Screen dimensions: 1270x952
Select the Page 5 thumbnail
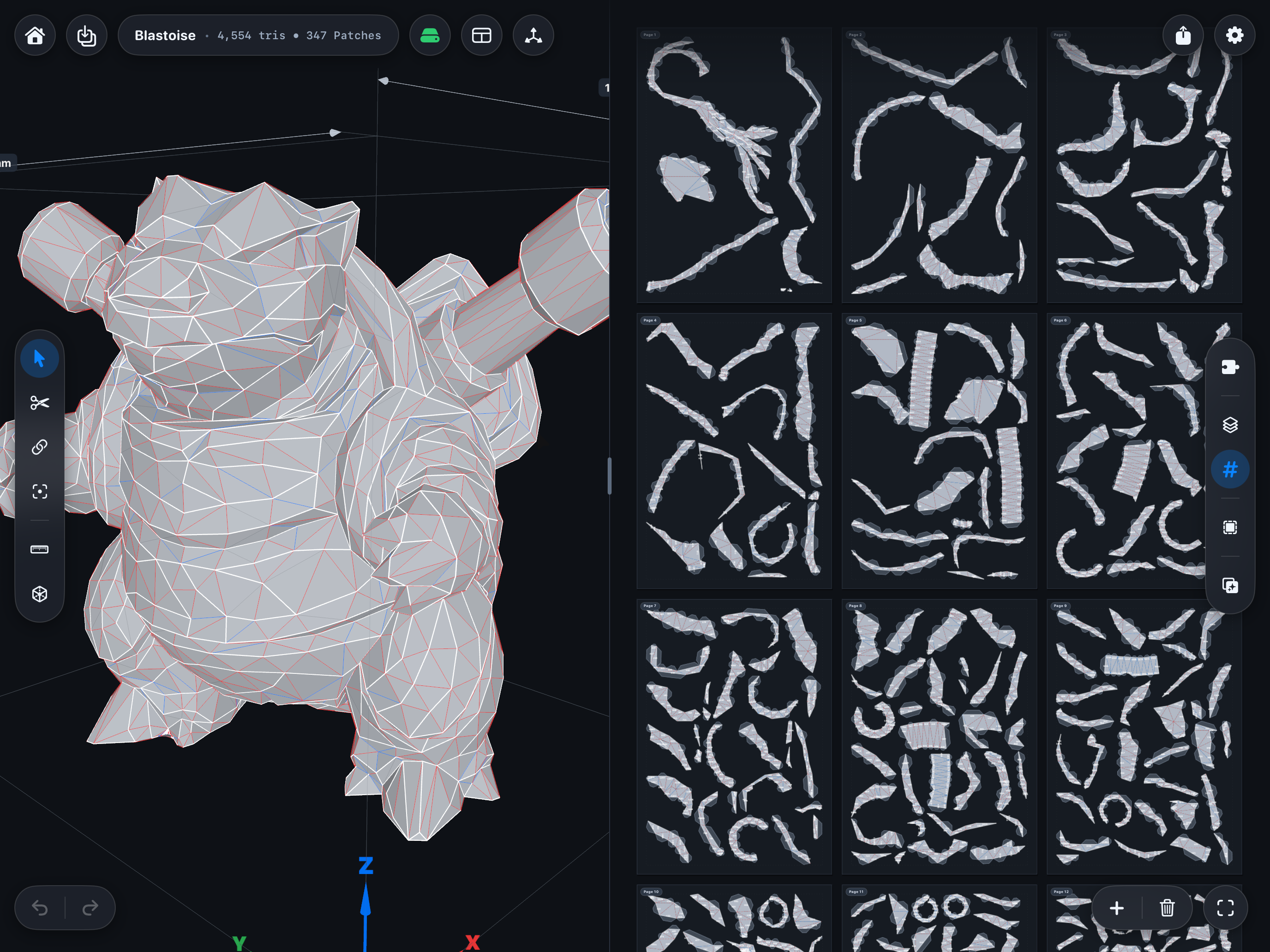click(939, 451)
